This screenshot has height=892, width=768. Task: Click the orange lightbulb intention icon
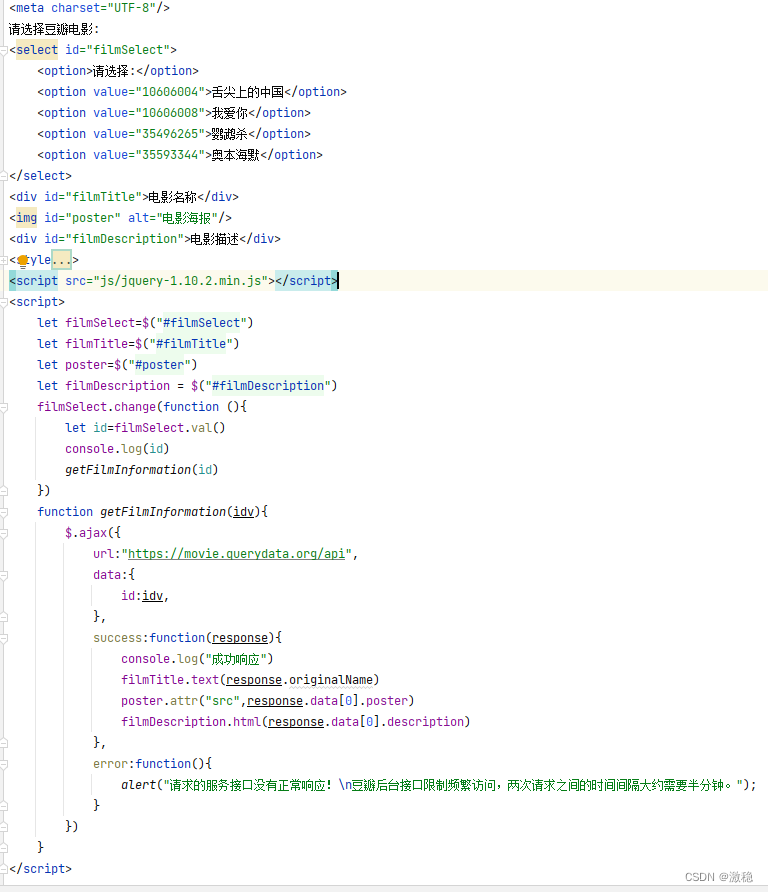pyautogui.click(x=23, y=261)
